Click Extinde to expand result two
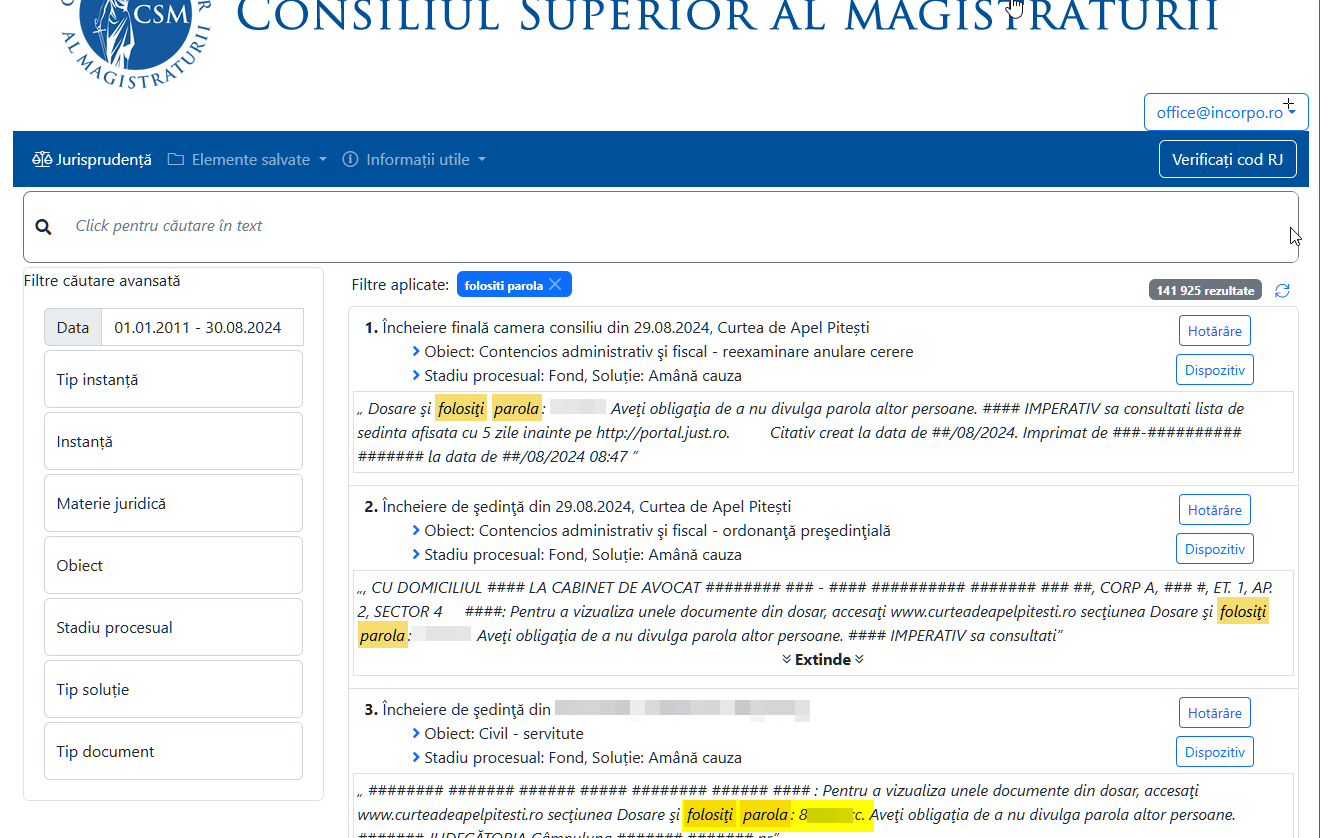 tap(822, 660)
